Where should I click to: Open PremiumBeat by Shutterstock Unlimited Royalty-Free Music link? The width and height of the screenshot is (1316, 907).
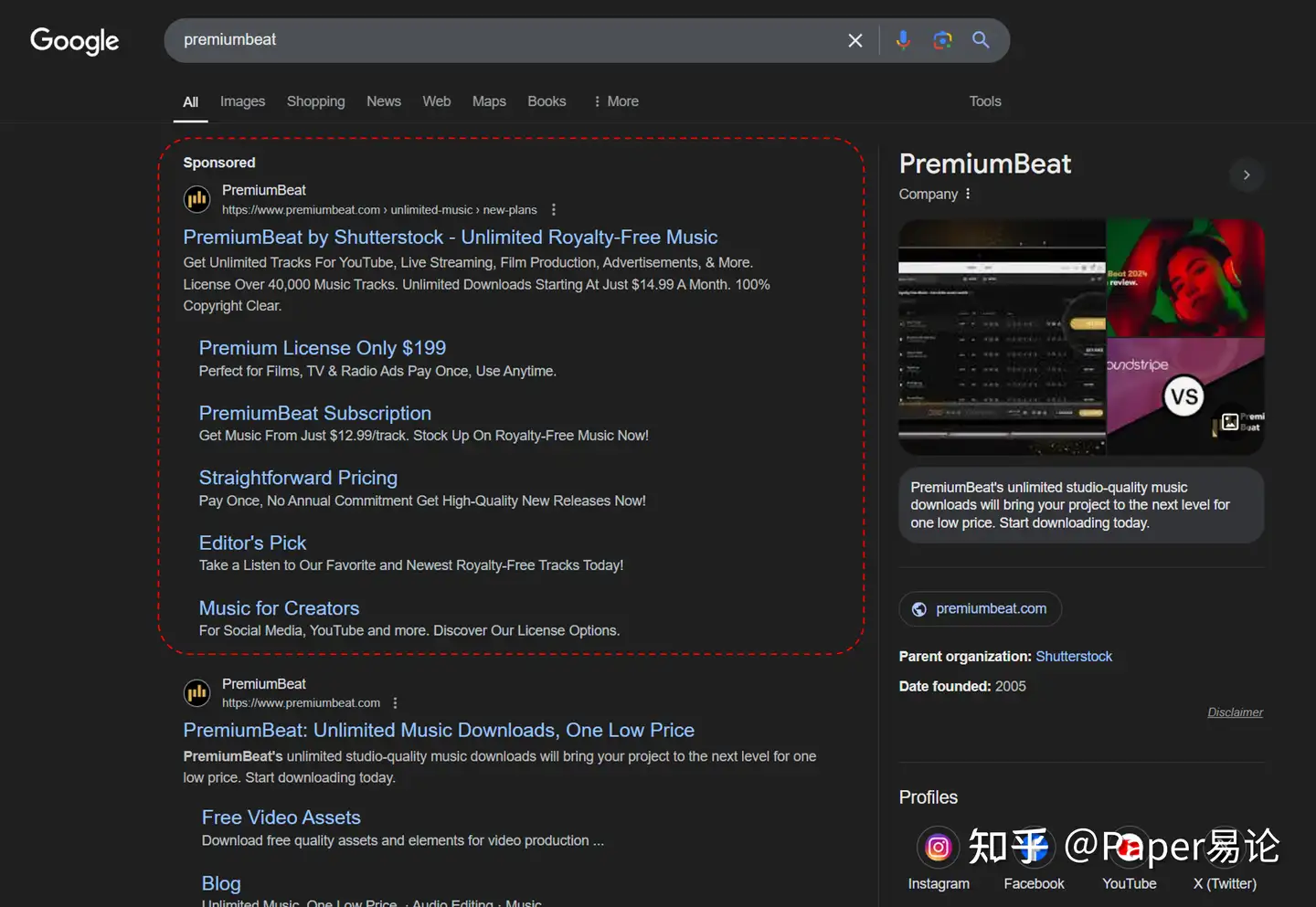[451, 237]
